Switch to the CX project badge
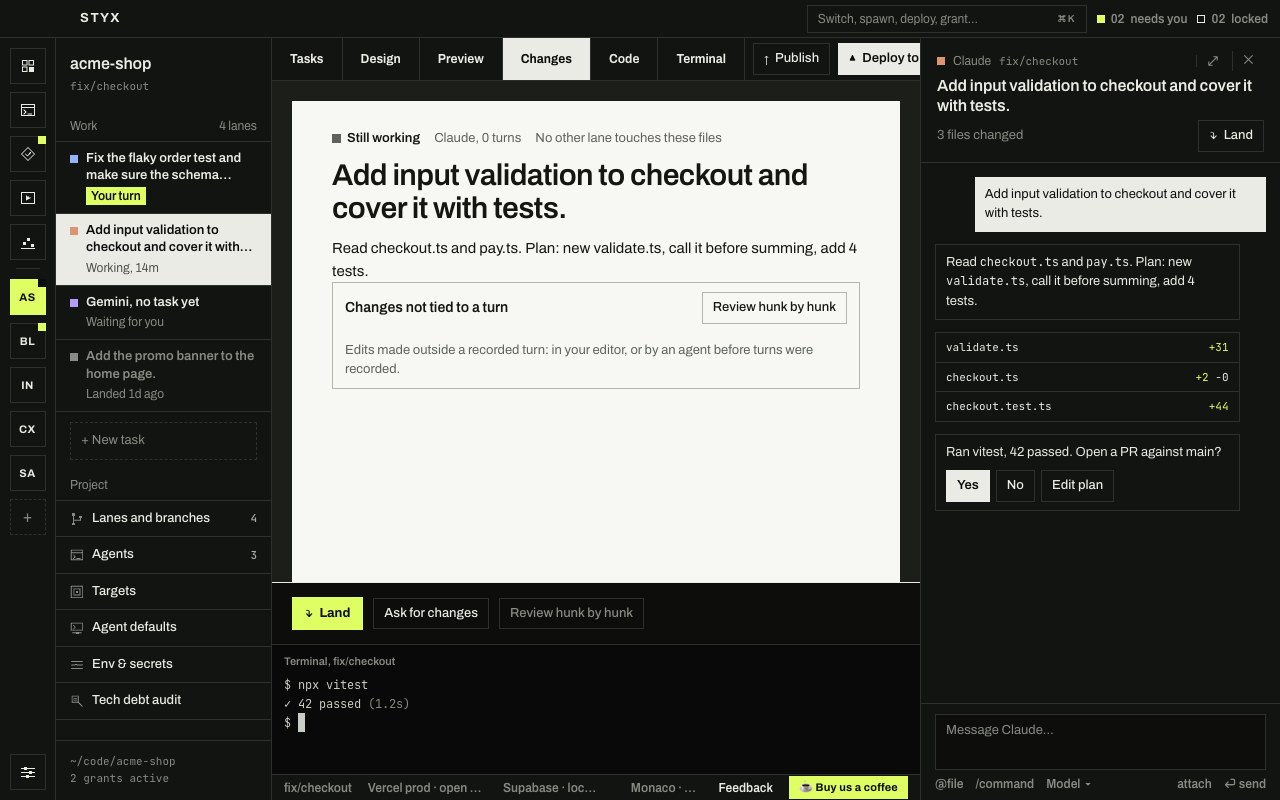 28,429
